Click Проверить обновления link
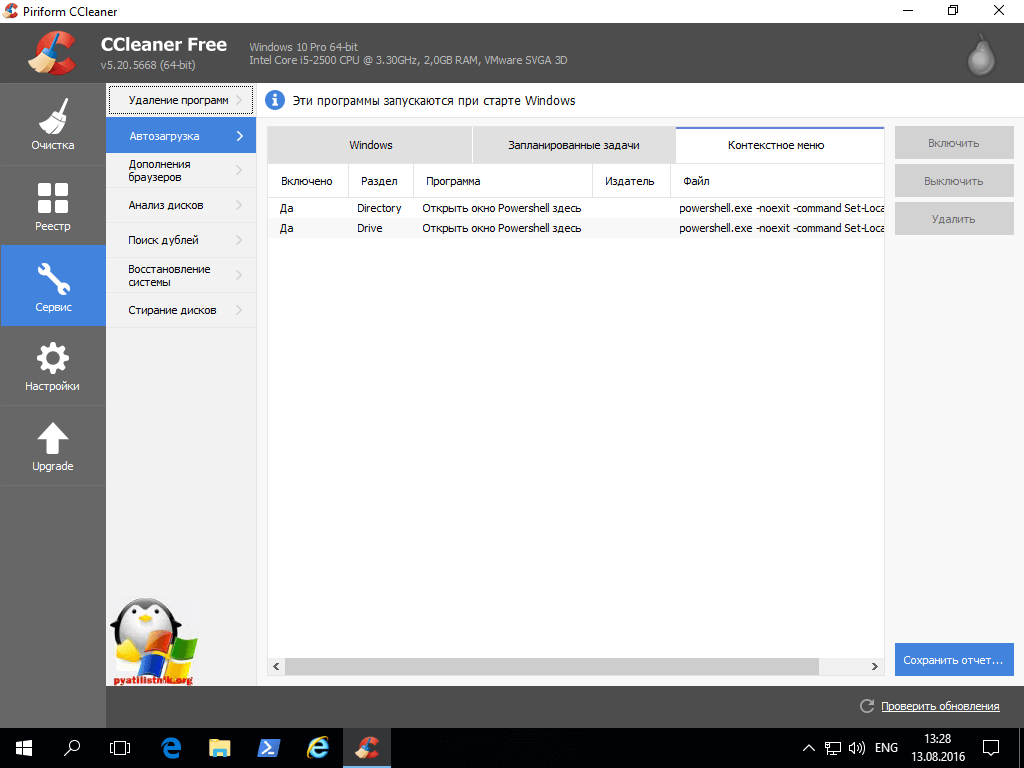The image size is (1024, 768). click(939, 706)
